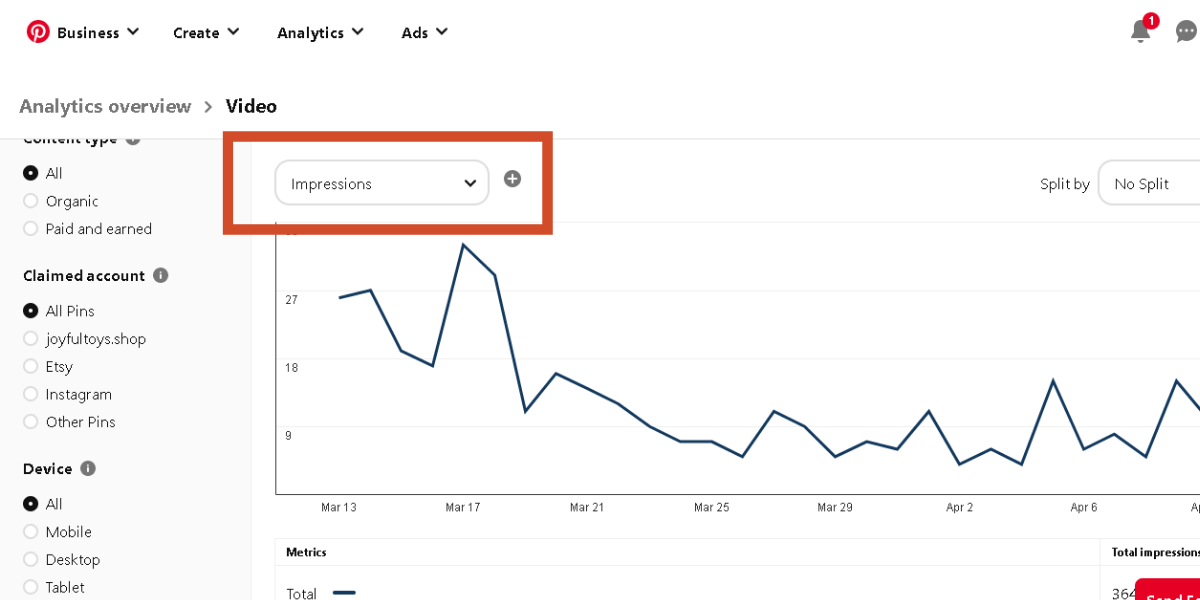
Task: Go to Analytics overview breadcrumb
Action: pyautogui.click(x=105, y=106)
